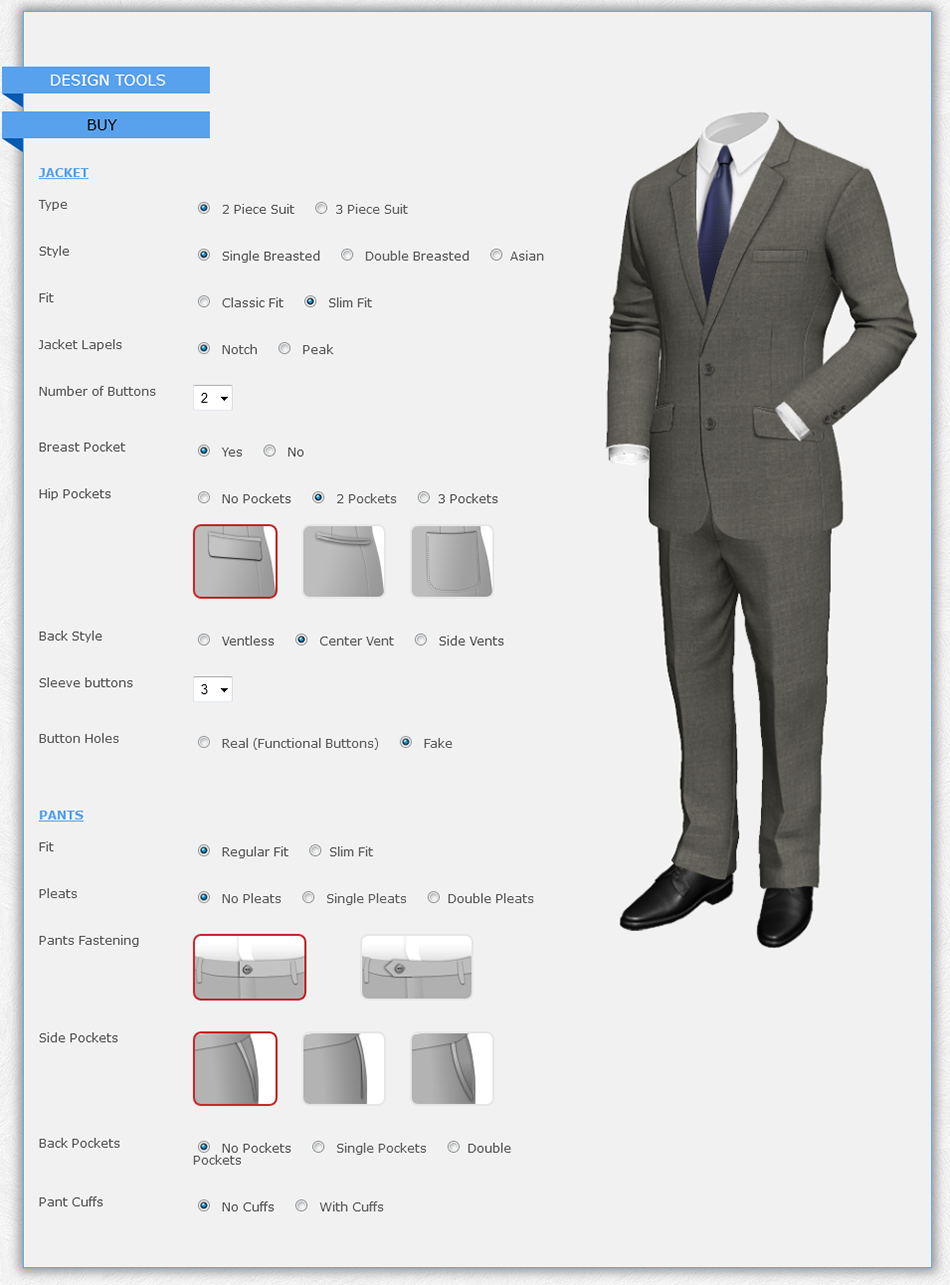Select Slim Fit for pants
Viewport: 950px width, 1285px height.
pos(315,850)
